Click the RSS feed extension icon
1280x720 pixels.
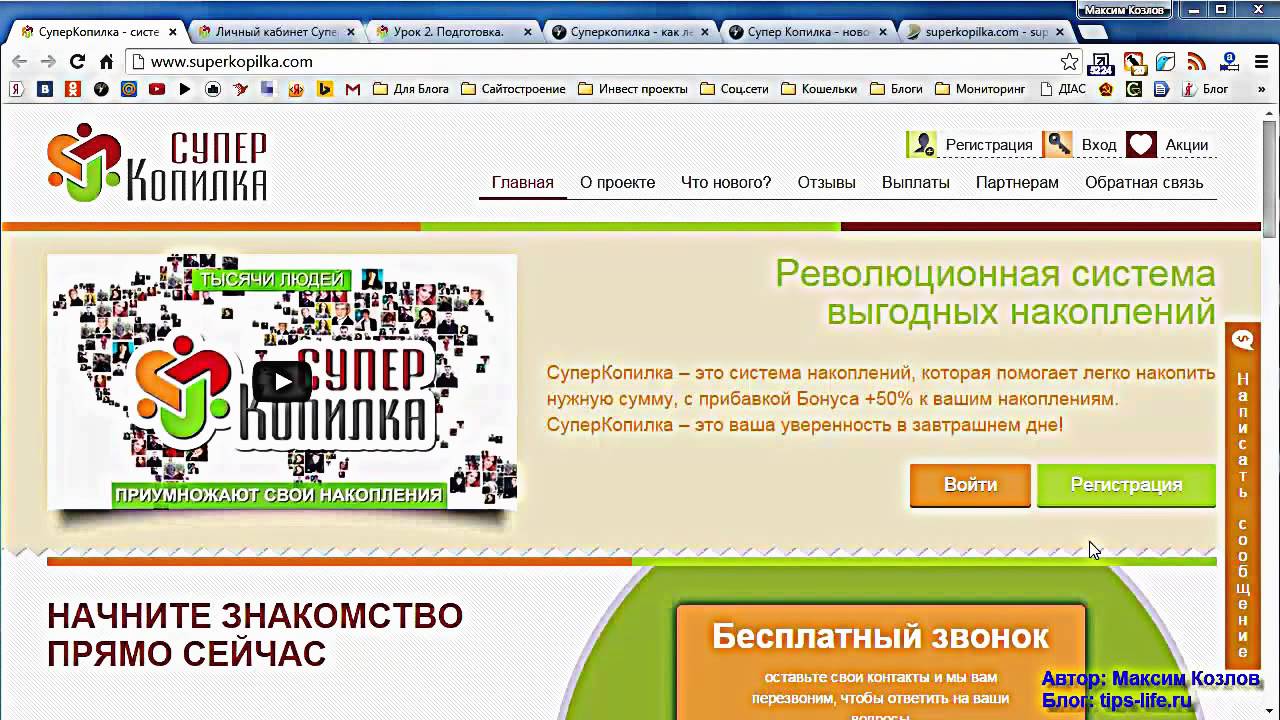tap(1196, 62)
